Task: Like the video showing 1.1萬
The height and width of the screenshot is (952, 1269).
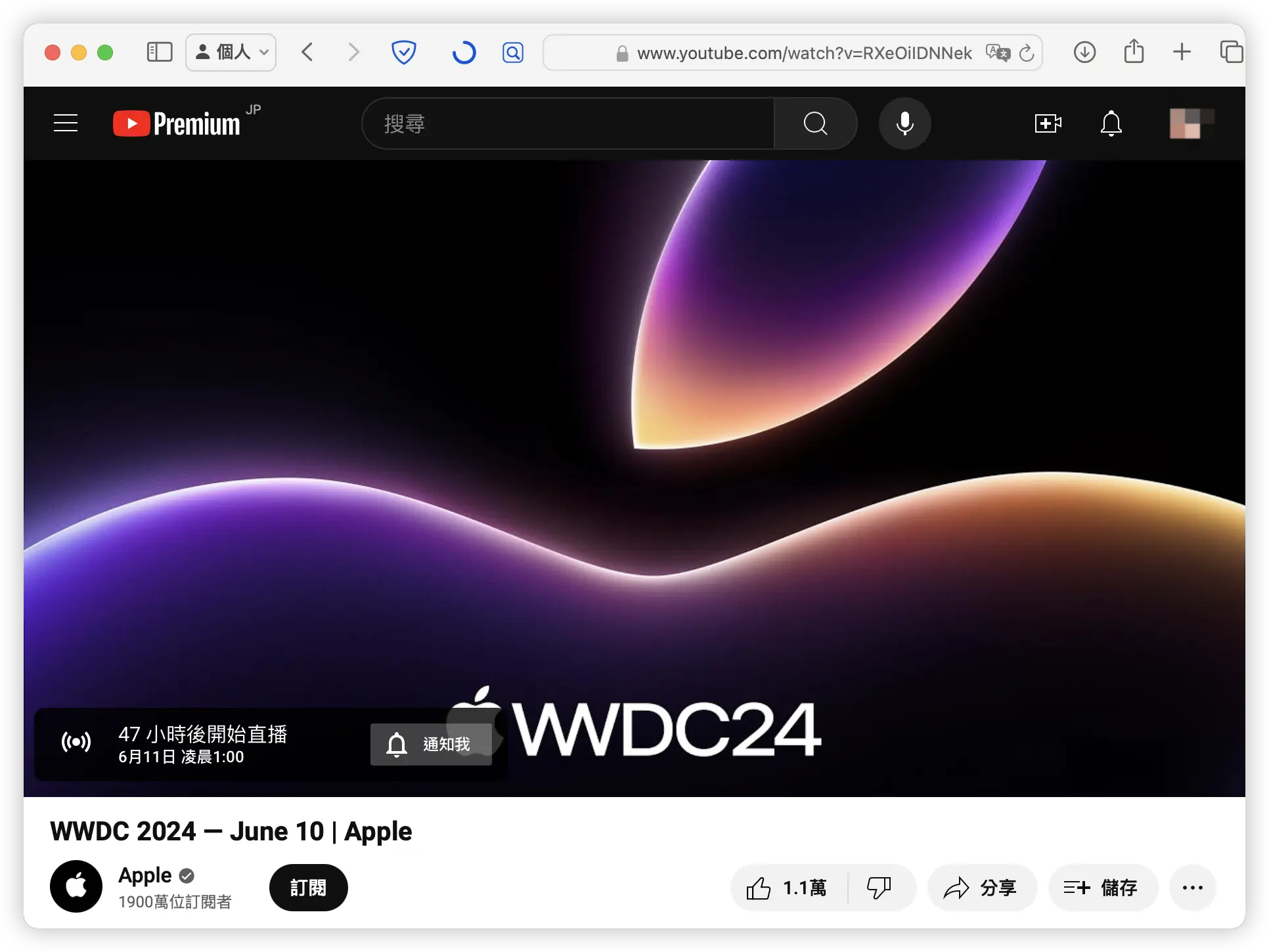Action: tap(789, 888)
